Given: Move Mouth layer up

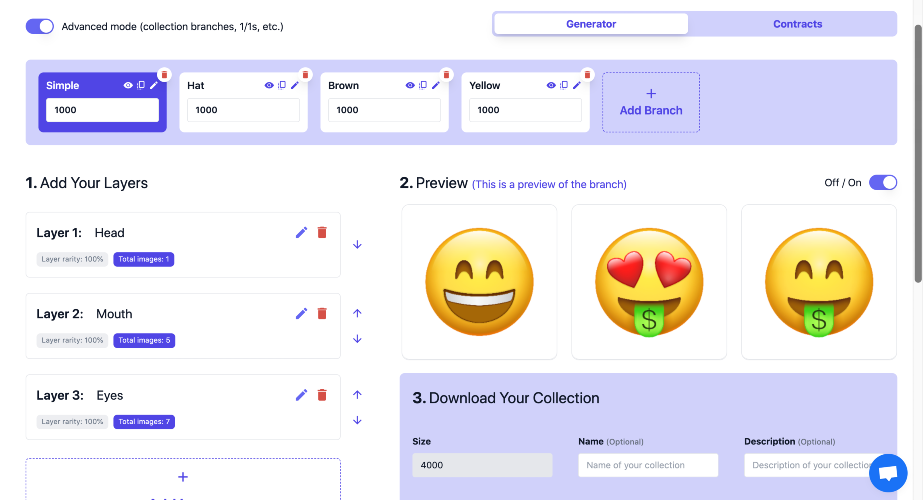Looking at the screenshot, I should point(357,313).
